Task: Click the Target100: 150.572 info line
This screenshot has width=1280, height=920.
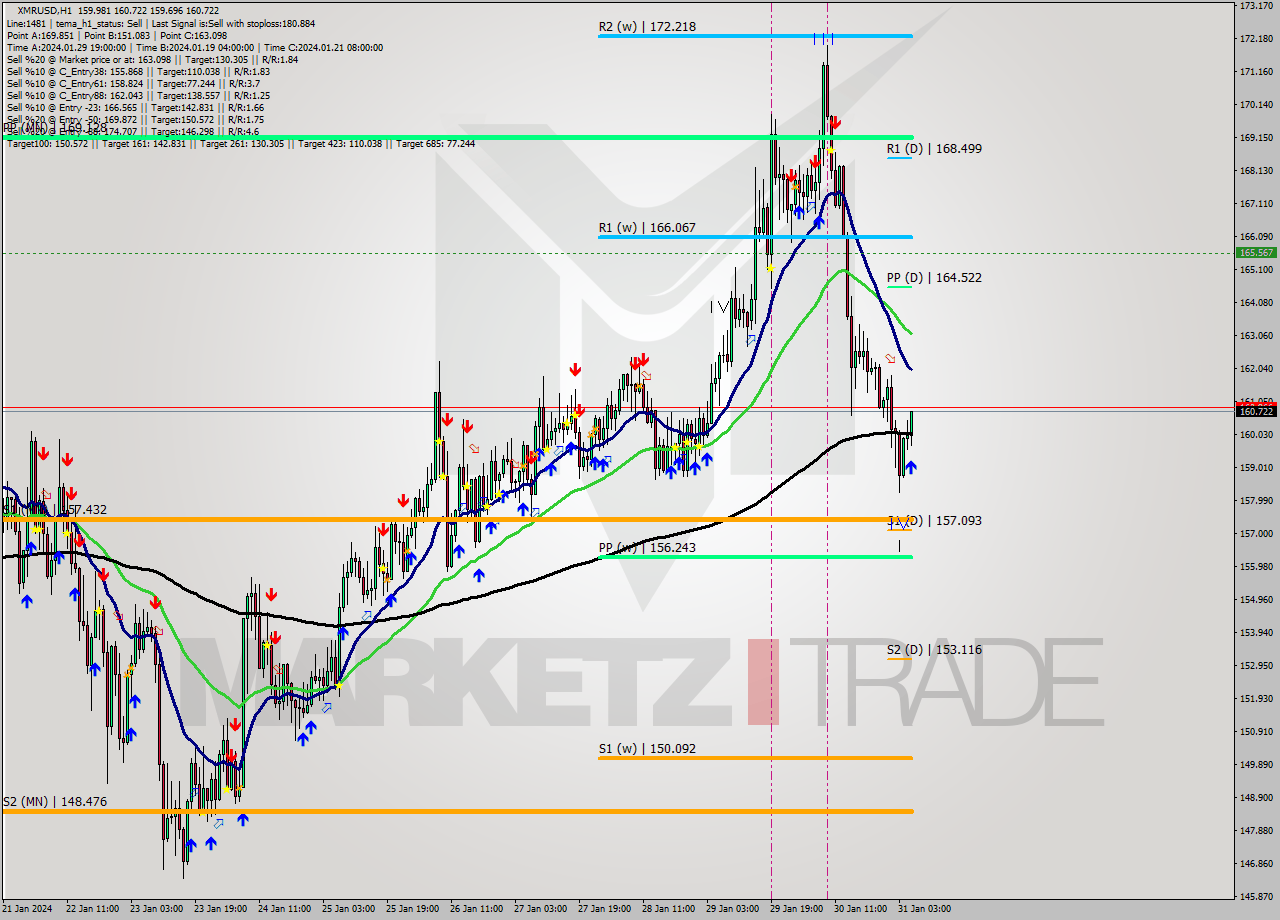Action: 240,144
